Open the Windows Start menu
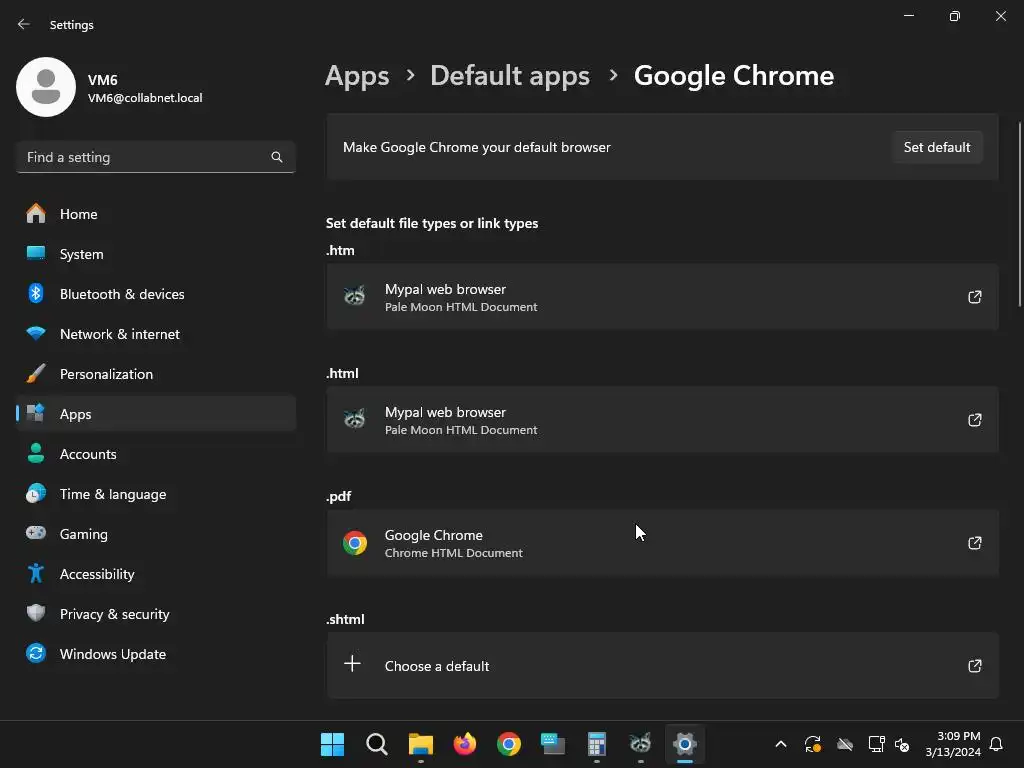1024x768 pixels. click(x=332, y=744)
